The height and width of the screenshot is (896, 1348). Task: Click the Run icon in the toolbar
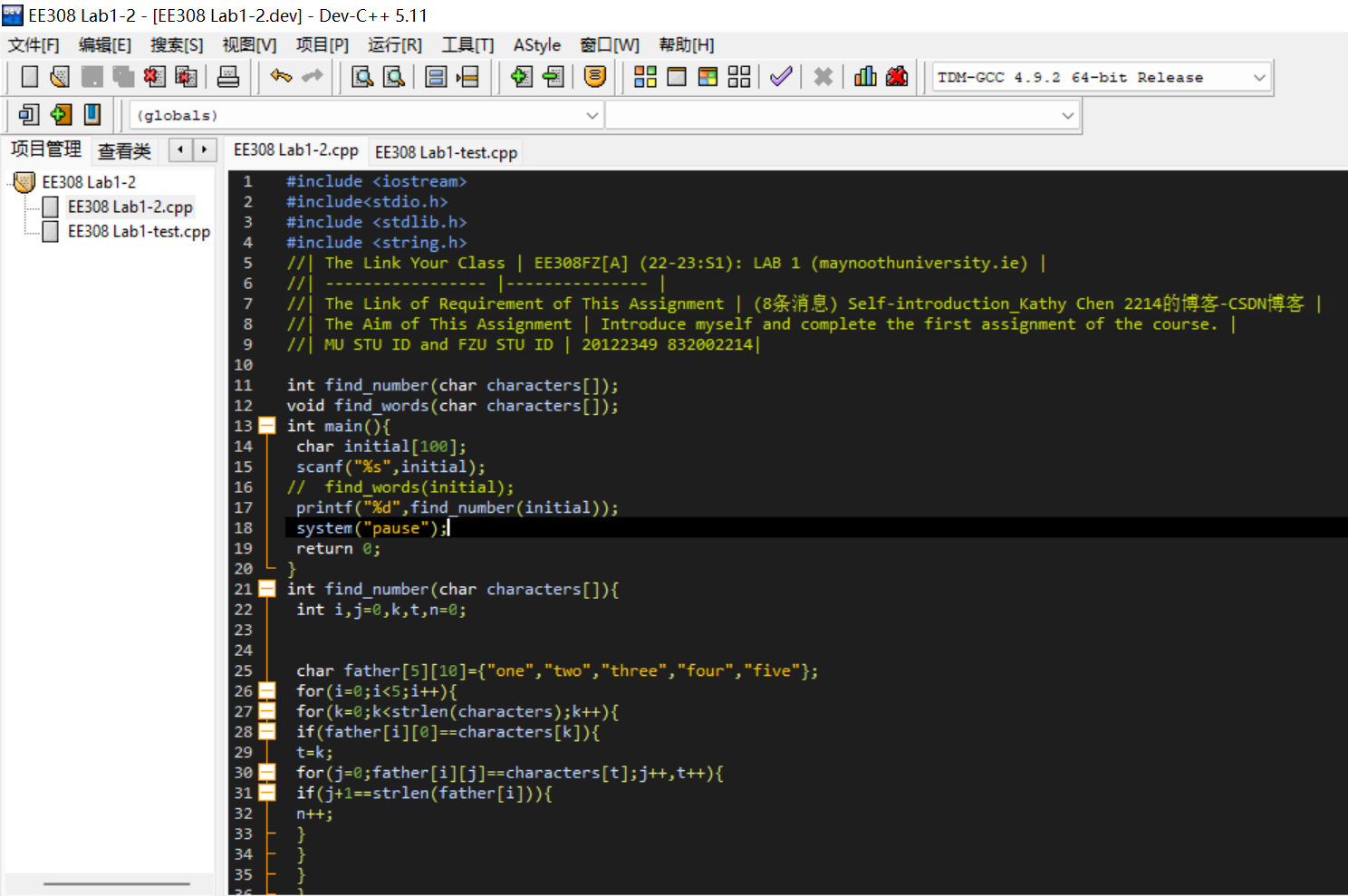pos(677,77)
